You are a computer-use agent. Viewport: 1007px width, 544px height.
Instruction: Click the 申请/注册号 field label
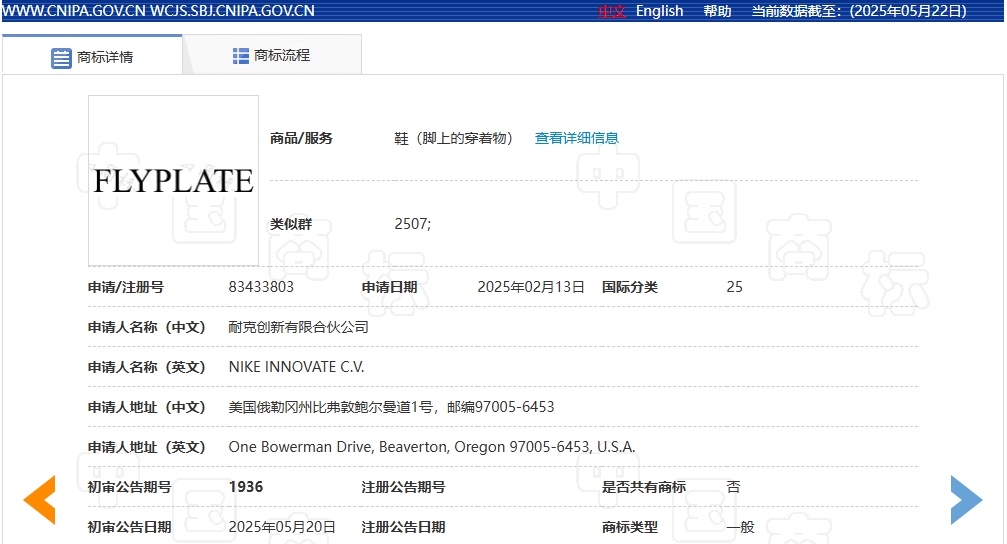pyautogui.click(x=126, y=287)
